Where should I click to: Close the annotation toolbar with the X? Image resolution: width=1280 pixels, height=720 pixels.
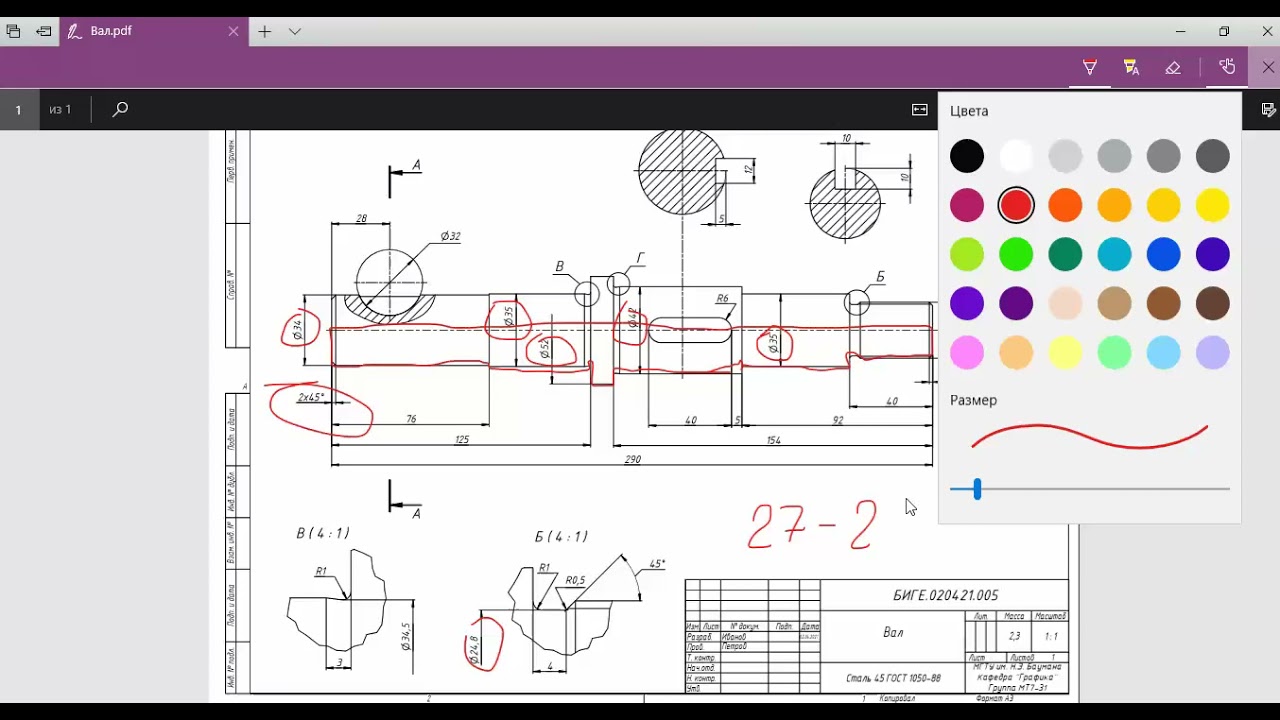click(x=1268, y=67)
